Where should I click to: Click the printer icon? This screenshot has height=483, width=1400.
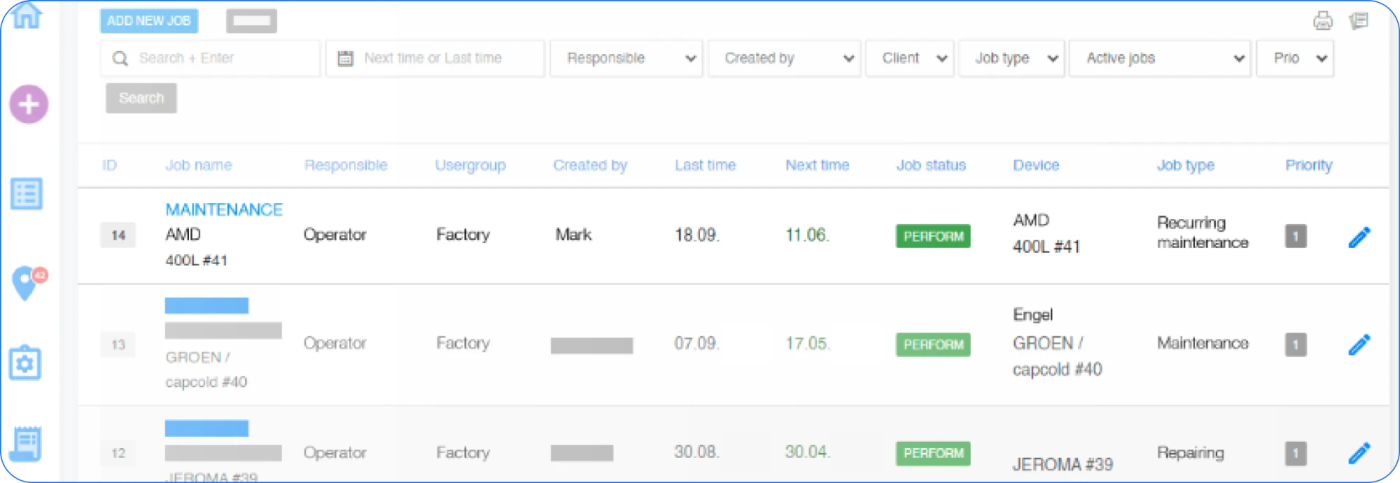click(1323, 21)
